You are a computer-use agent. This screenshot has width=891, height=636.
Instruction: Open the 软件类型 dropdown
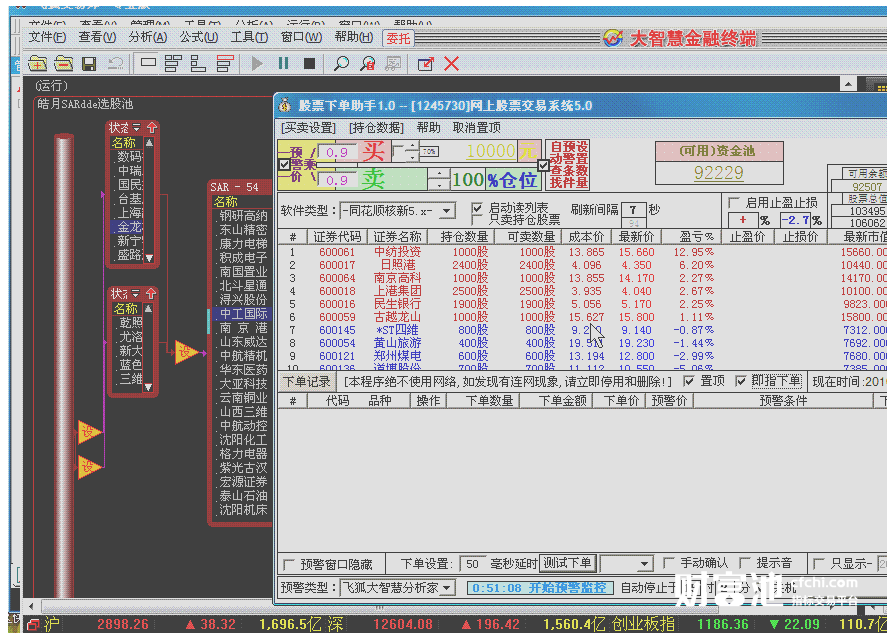click(x=447, y=211)
